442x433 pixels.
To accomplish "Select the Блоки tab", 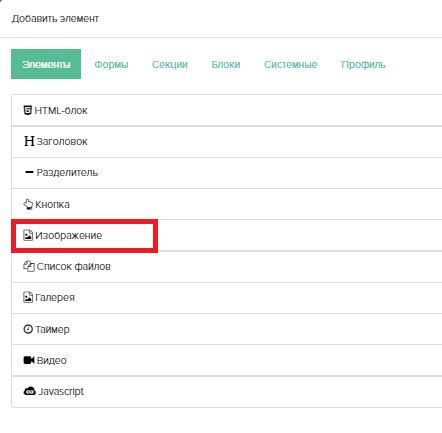I will (x=226, y=64).
